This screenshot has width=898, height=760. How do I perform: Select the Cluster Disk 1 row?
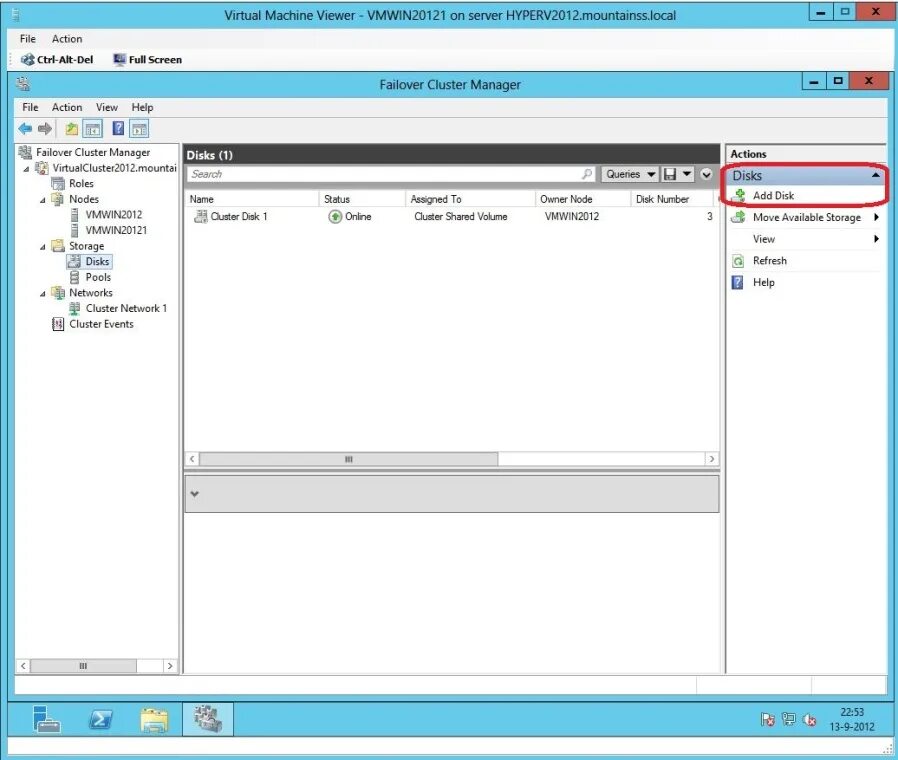[x=452, y=216]
